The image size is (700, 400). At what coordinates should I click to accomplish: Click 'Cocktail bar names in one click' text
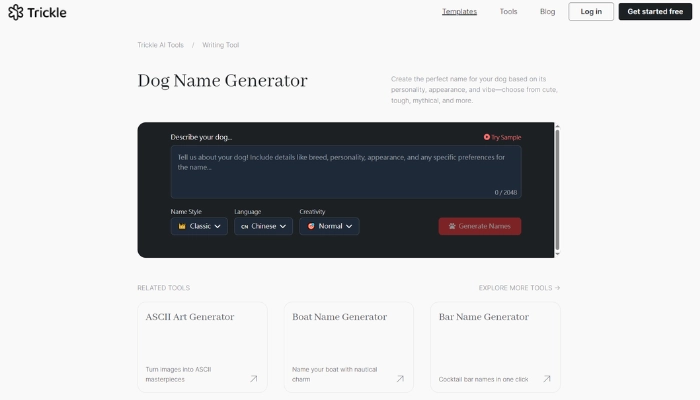pyautogui.click(x=483, y=379)
